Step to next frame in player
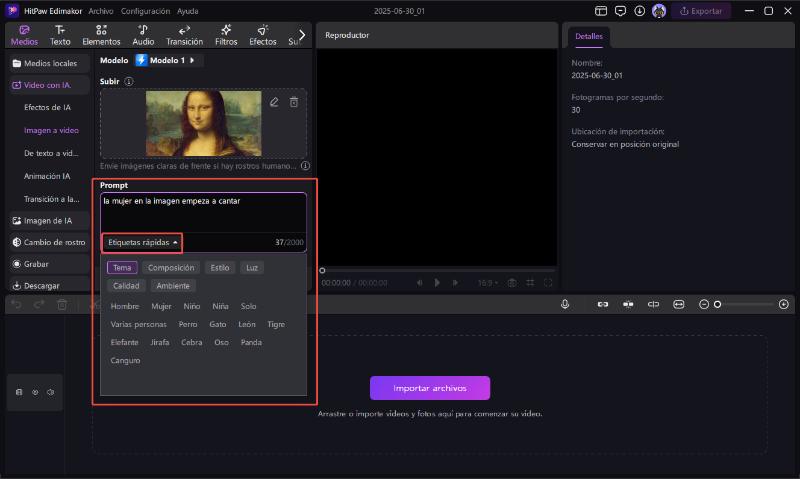The height and width of the screenshot is (479, 800). click(x=455, y=283)
